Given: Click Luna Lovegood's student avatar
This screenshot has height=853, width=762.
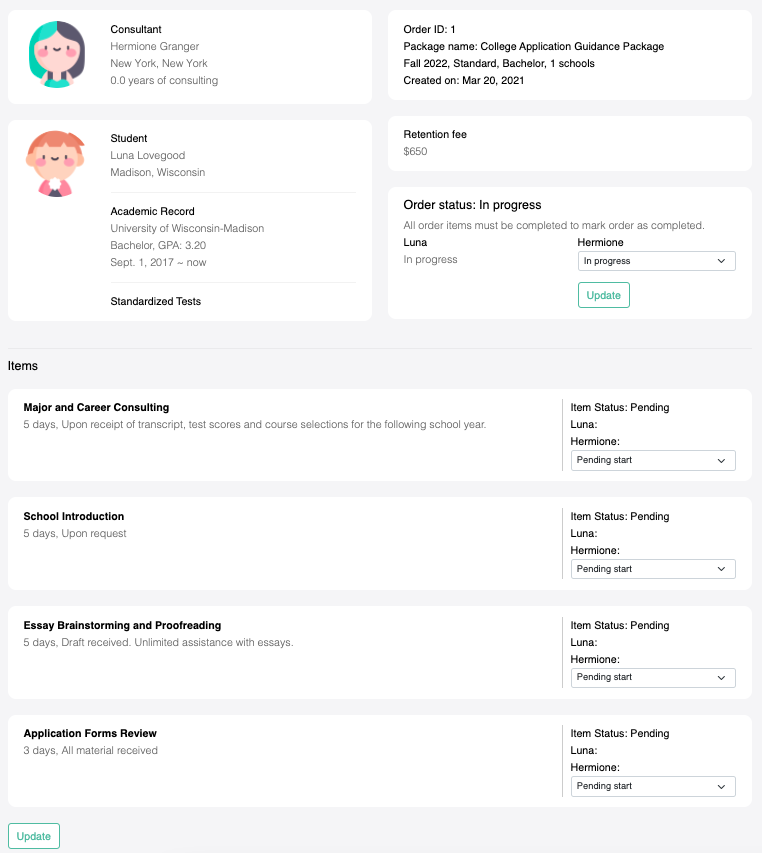Looking at the screenshot, I should pos(55,164).
